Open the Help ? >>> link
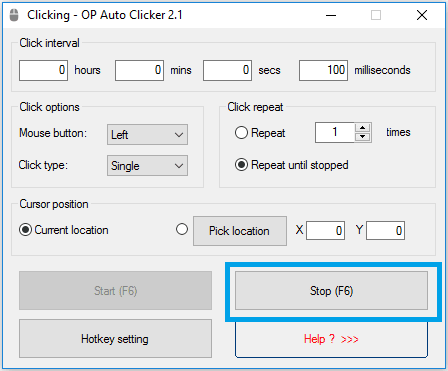 (x=331, y=339)
